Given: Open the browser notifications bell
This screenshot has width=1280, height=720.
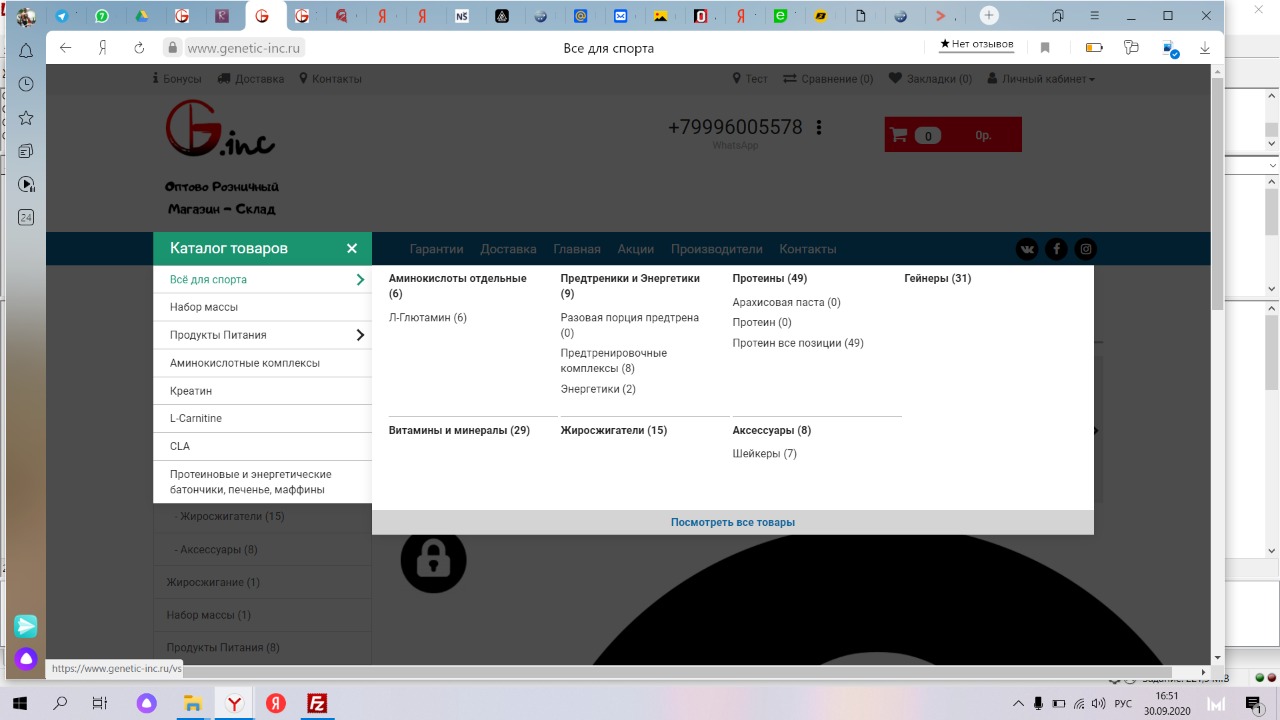Looking at the screenshot, I should pyautogui.click(x=26, y=50).
